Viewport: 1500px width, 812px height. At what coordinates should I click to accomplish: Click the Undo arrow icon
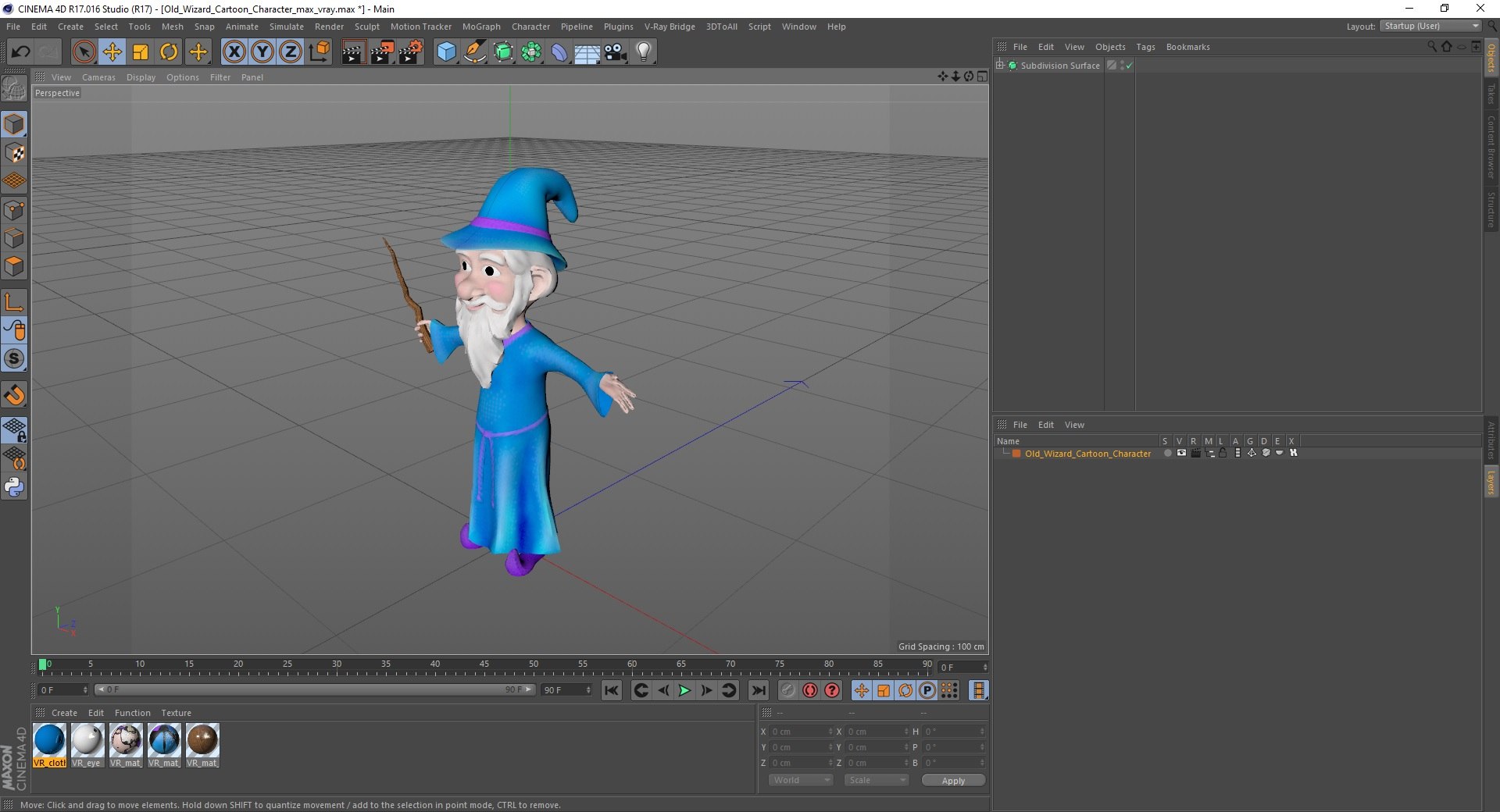click(x=20, y=52)
